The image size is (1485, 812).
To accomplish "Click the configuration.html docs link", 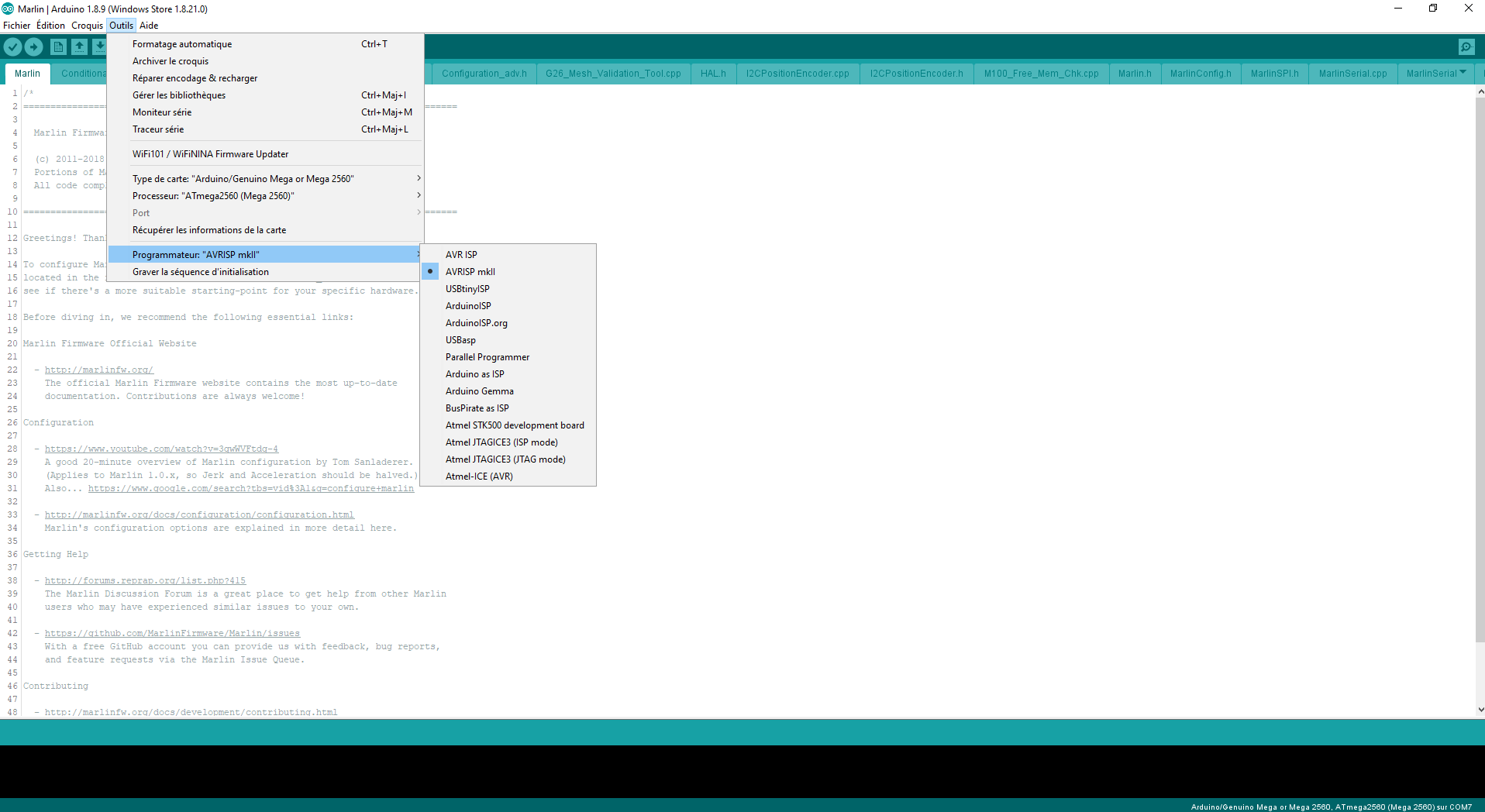I will click(199, 515).
